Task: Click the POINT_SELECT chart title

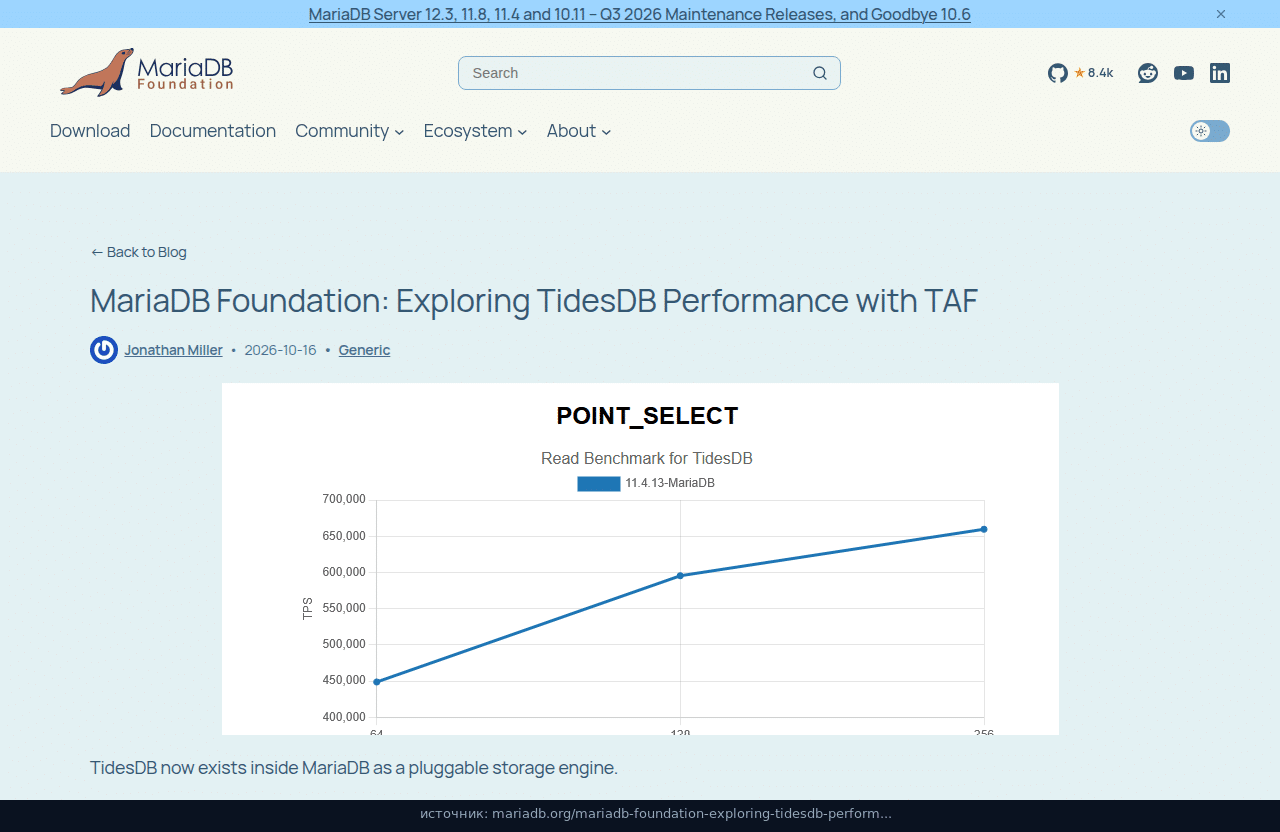Action: (647, 416)
